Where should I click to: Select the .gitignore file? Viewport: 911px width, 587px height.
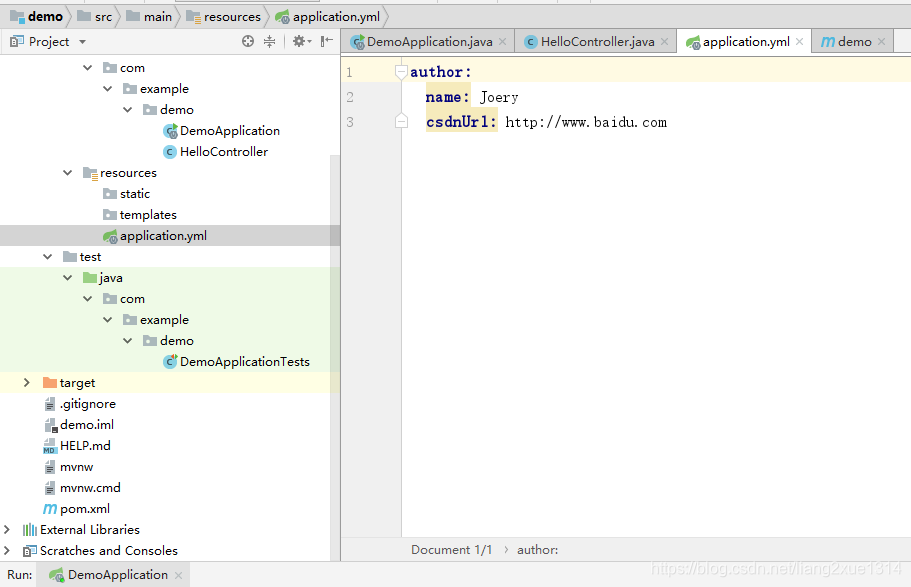point(88,404)
